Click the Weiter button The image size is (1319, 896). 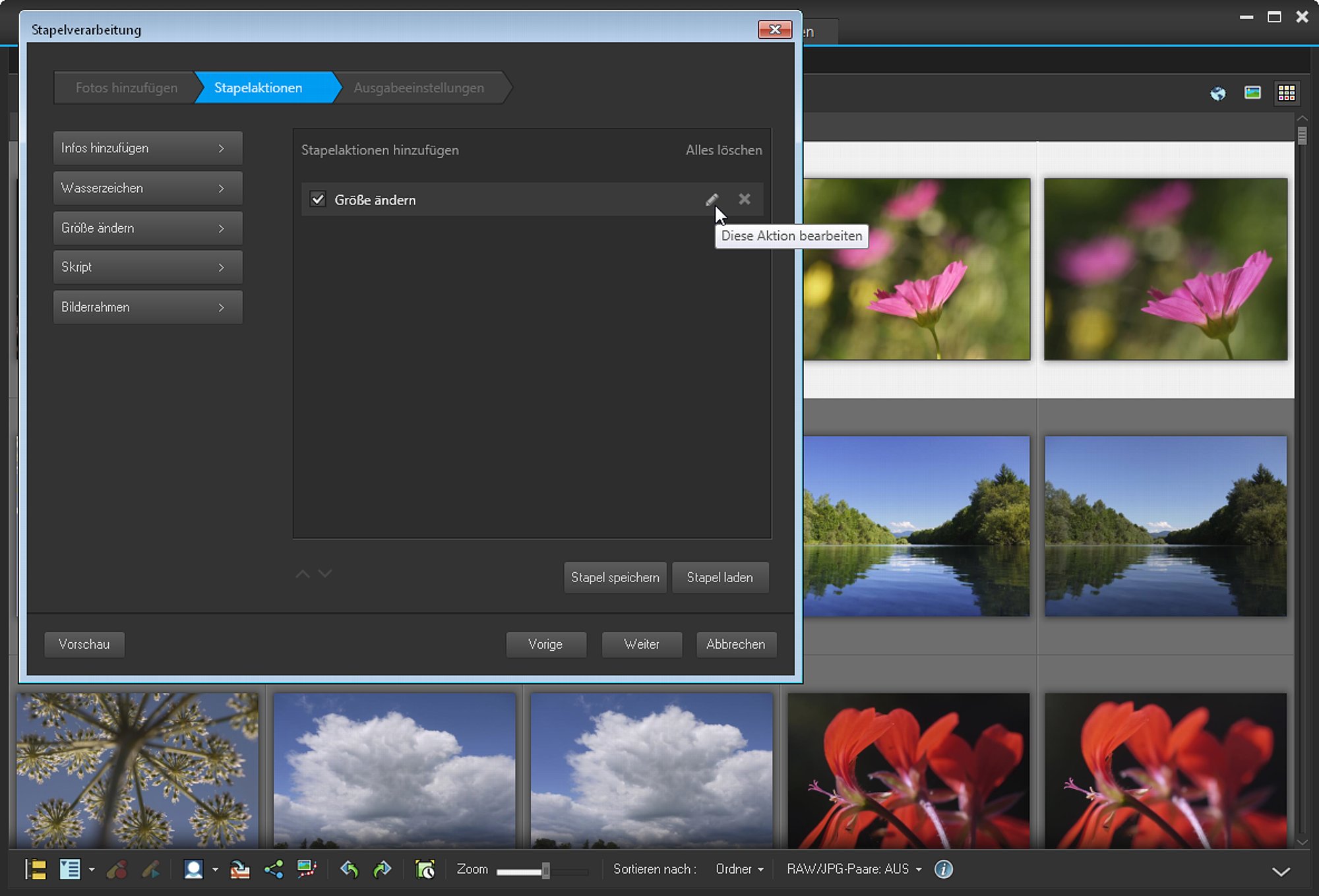(x=642, y=644)
